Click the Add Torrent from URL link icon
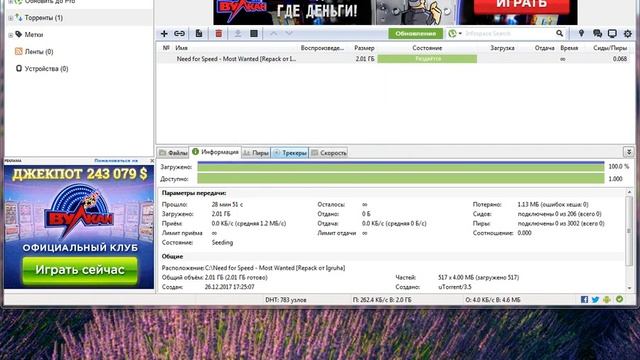 point(179,33)
